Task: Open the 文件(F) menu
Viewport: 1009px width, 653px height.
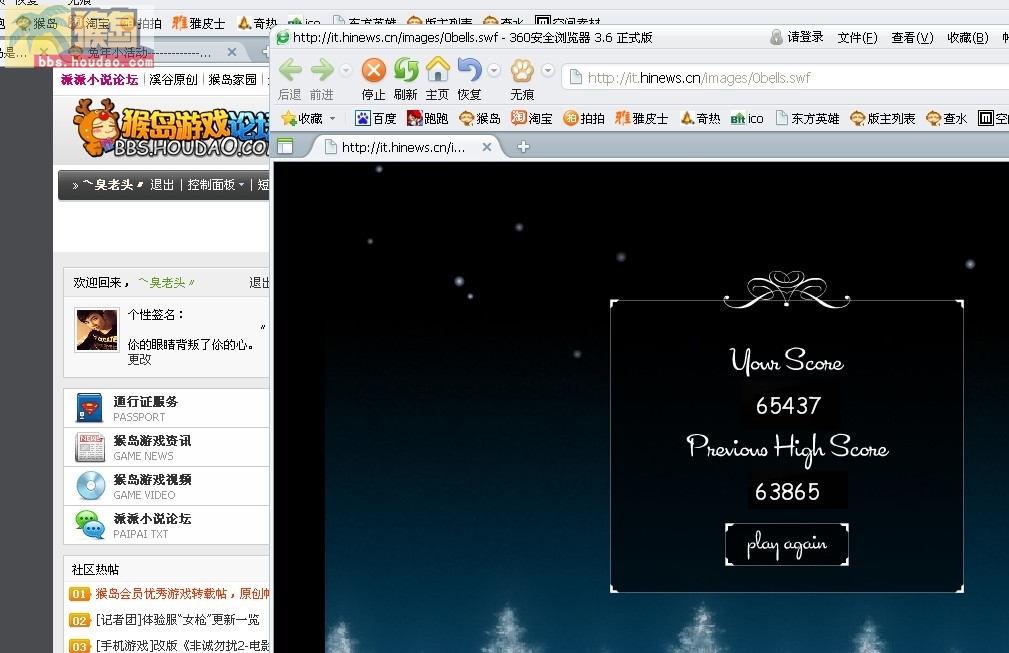Action: pos(857,37)
